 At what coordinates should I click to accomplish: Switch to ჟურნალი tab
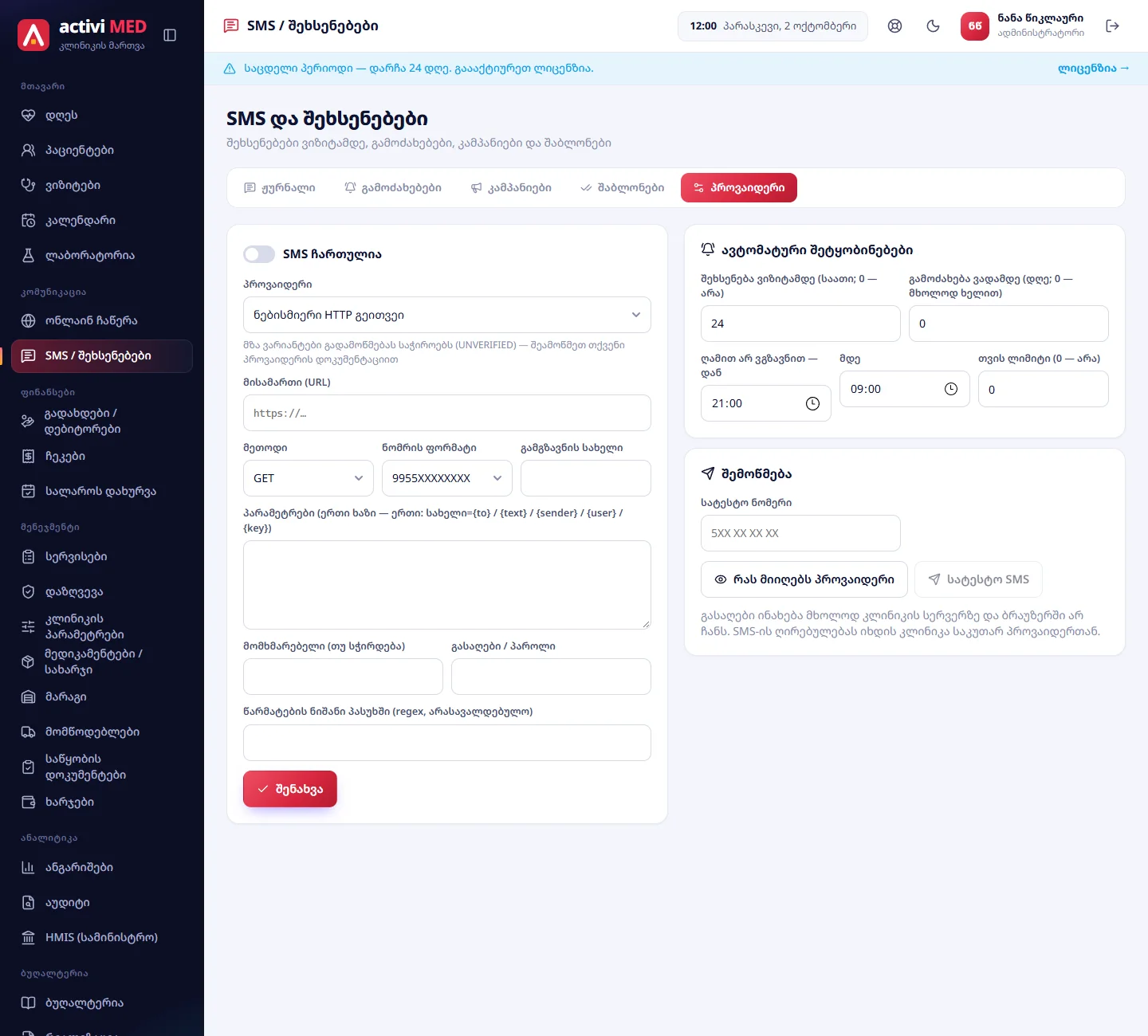click(280, 188)
